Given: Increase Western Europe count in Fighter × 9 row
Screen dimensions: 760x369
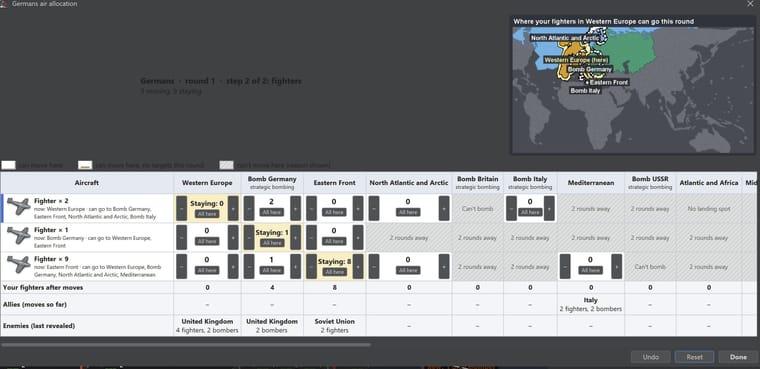Looking at the screenshot, I should (233, 266).
